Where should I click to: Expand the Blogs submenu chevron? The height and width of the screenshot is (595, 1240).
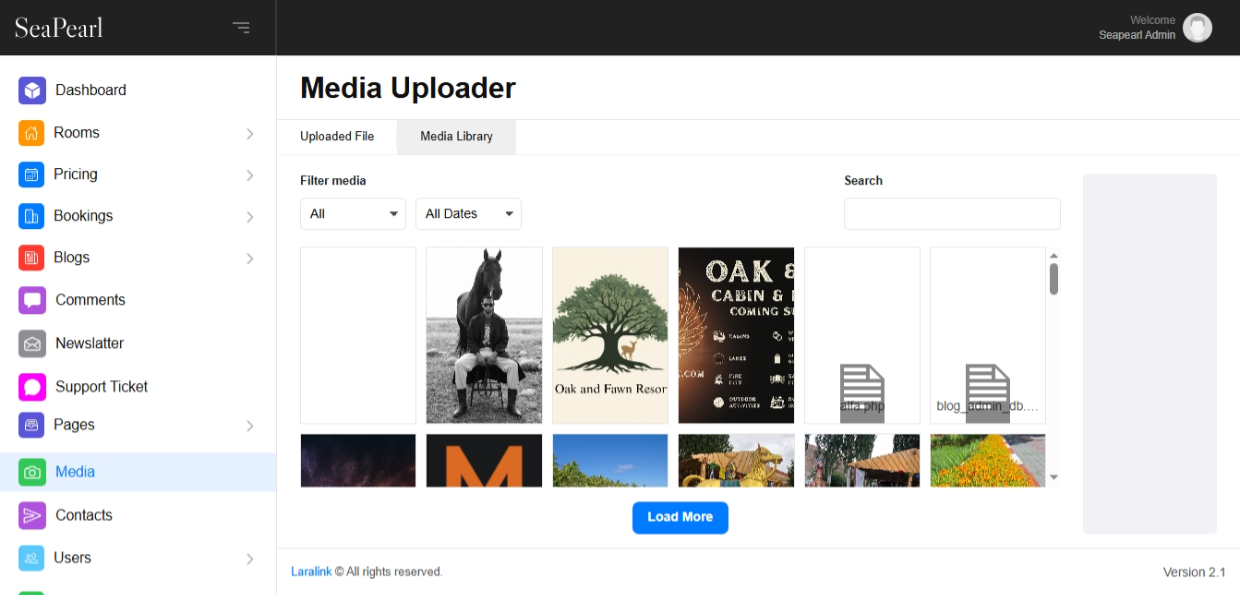tap(250, 258)
